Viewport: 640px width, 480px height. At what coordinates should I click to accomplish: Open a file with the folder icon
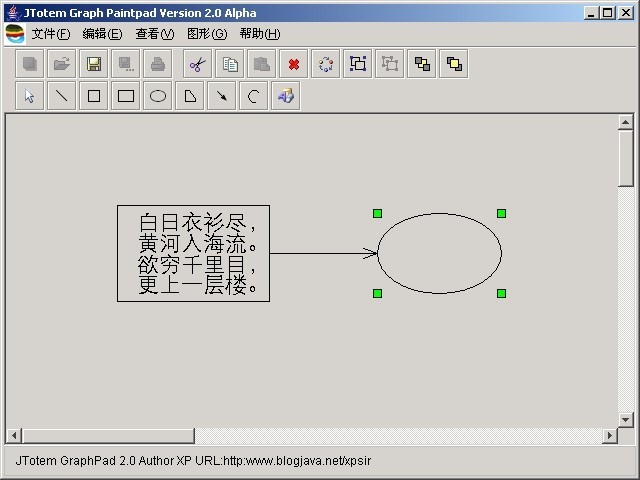(x=62, y=64)
